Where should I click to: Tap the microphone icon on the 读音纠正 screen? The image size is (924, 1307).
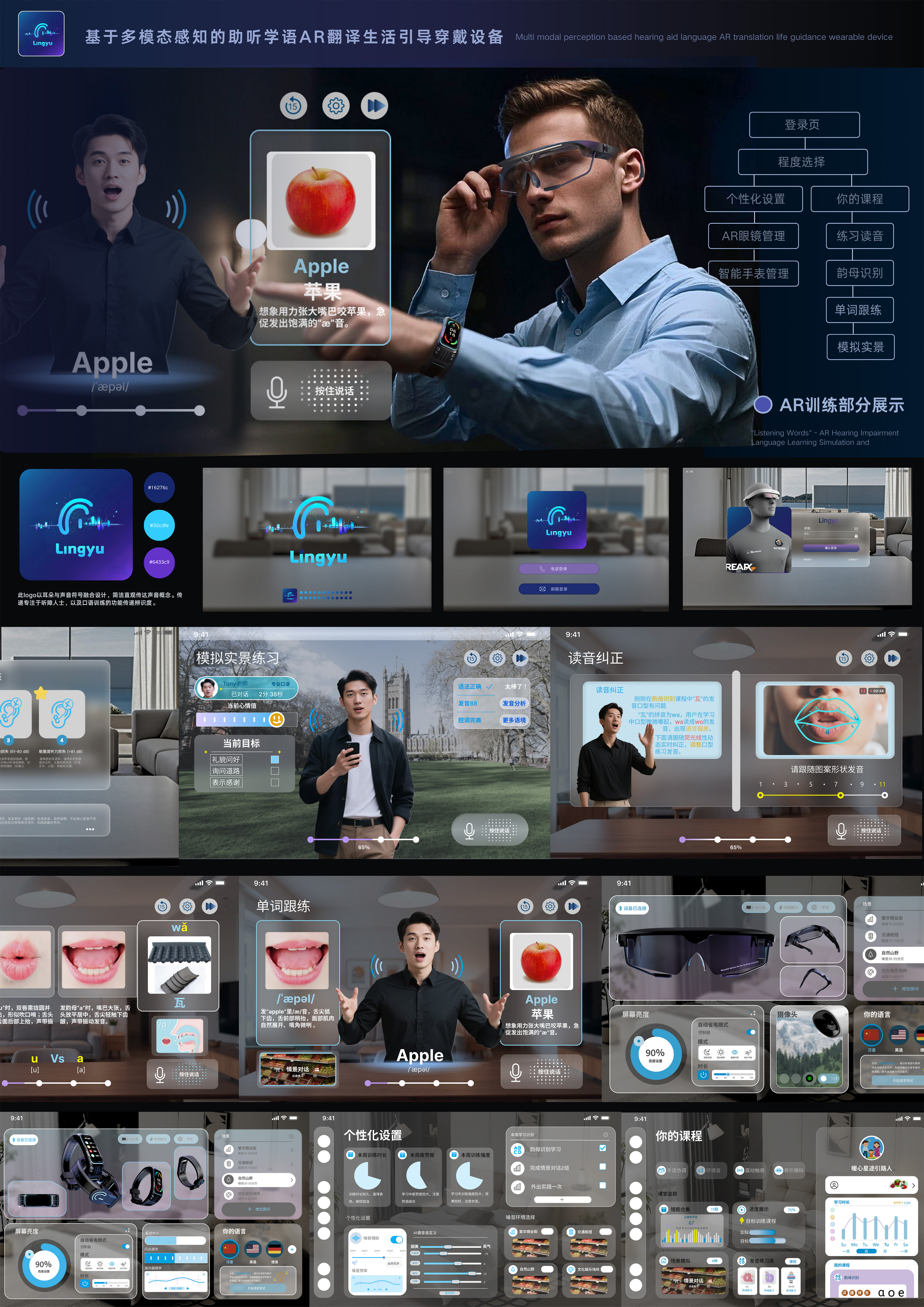tap(842, 831)
